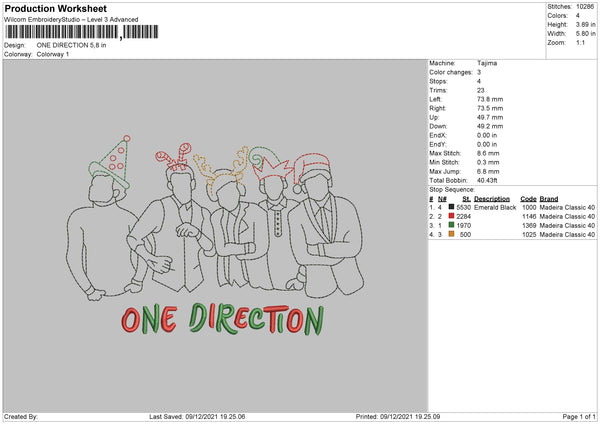The image size is (600, 424).
Task: Click the Trims value '23'
Action: (x=481, y=90)
